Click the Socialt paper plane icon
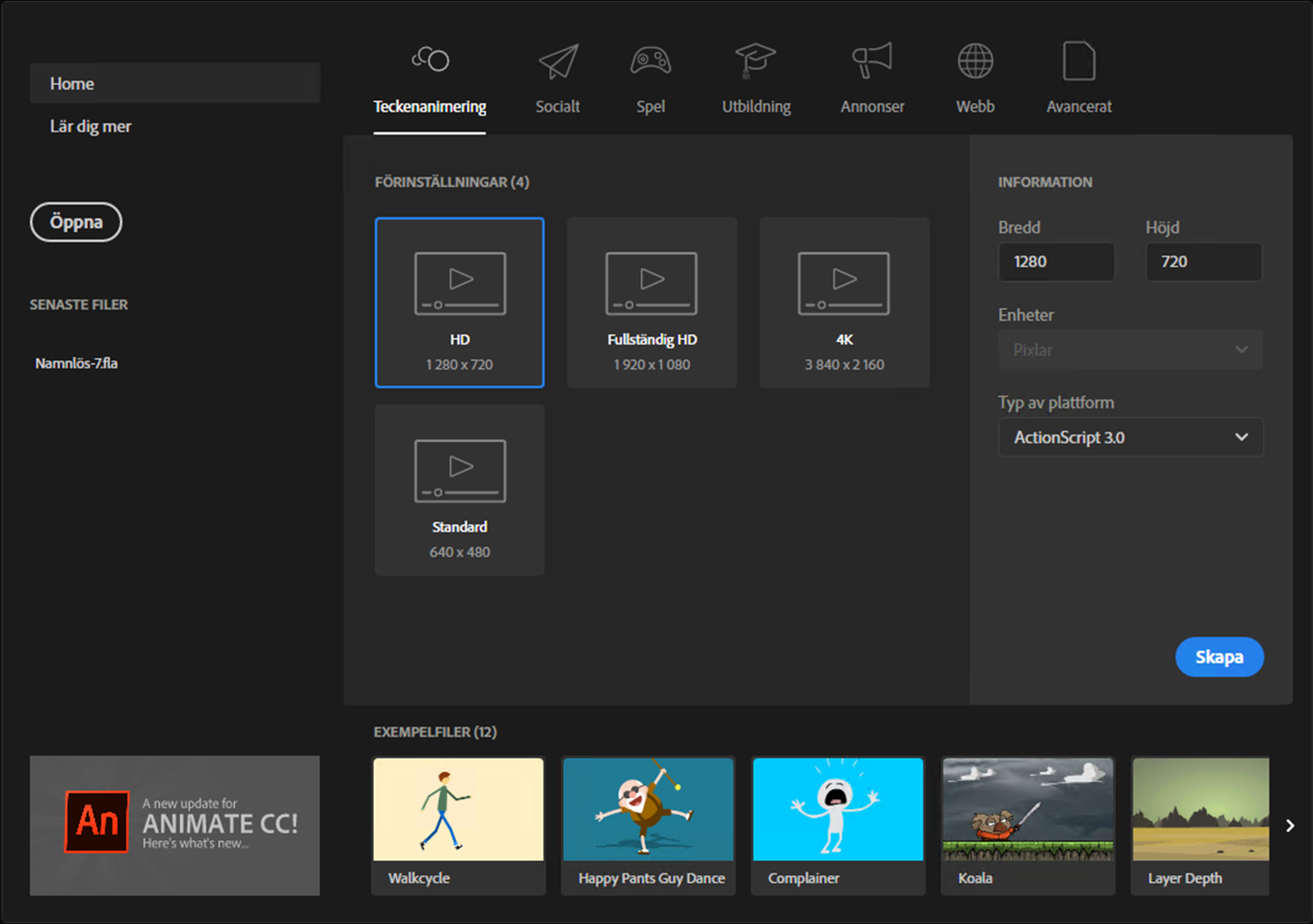This screenshot has width=1313, height=924. pyautogui.click(x=558, y=61)
